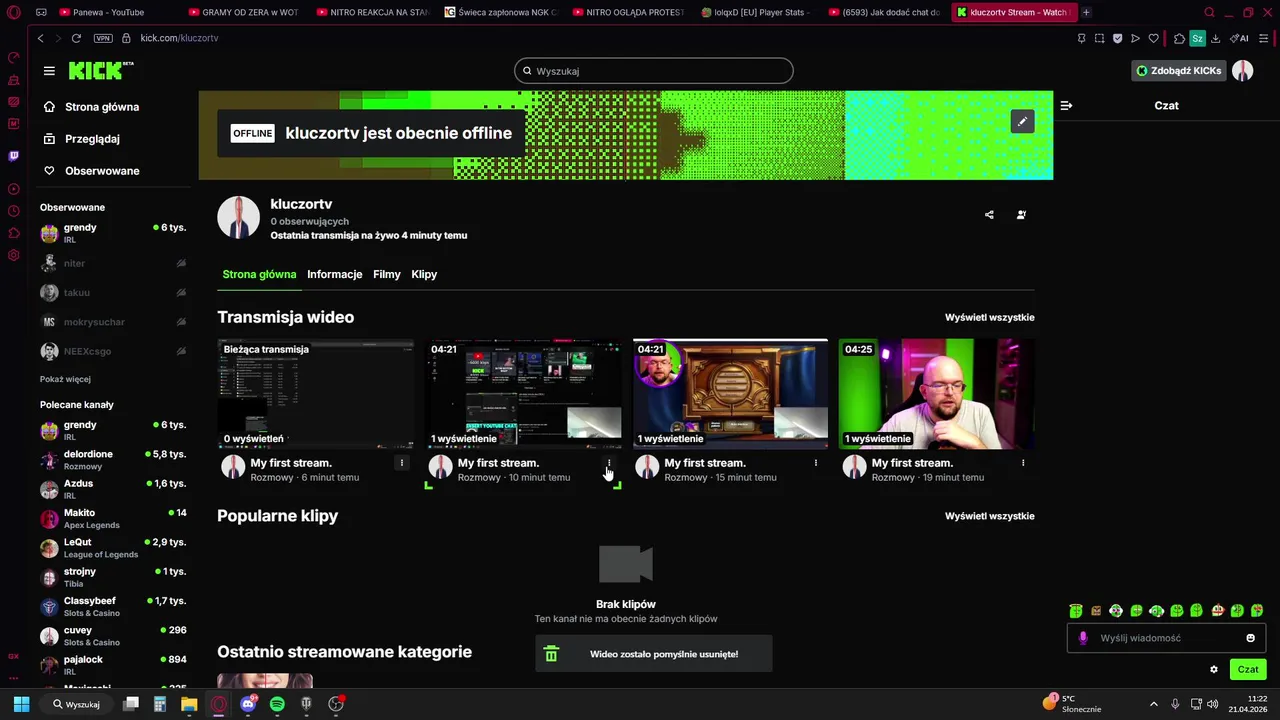Click Wyświetl wszystkie for Popularne klipy

(989, 516)
